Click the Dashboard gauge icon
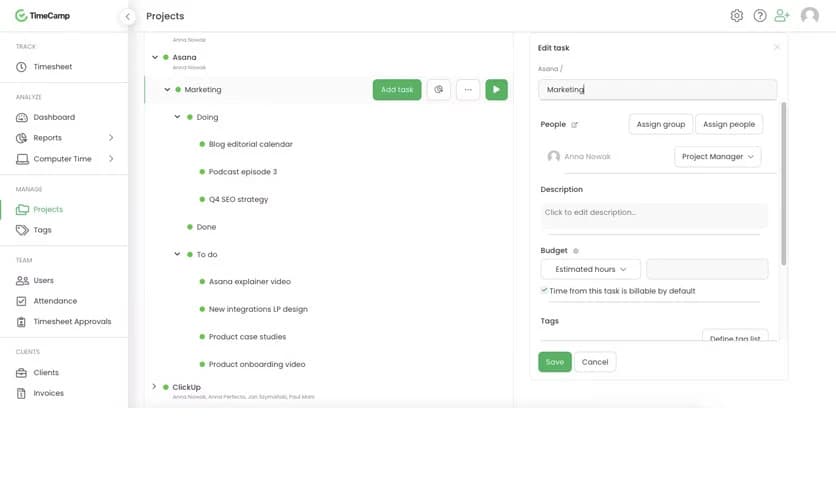Viewport: 836px width, 484px height. coord(22,117)
